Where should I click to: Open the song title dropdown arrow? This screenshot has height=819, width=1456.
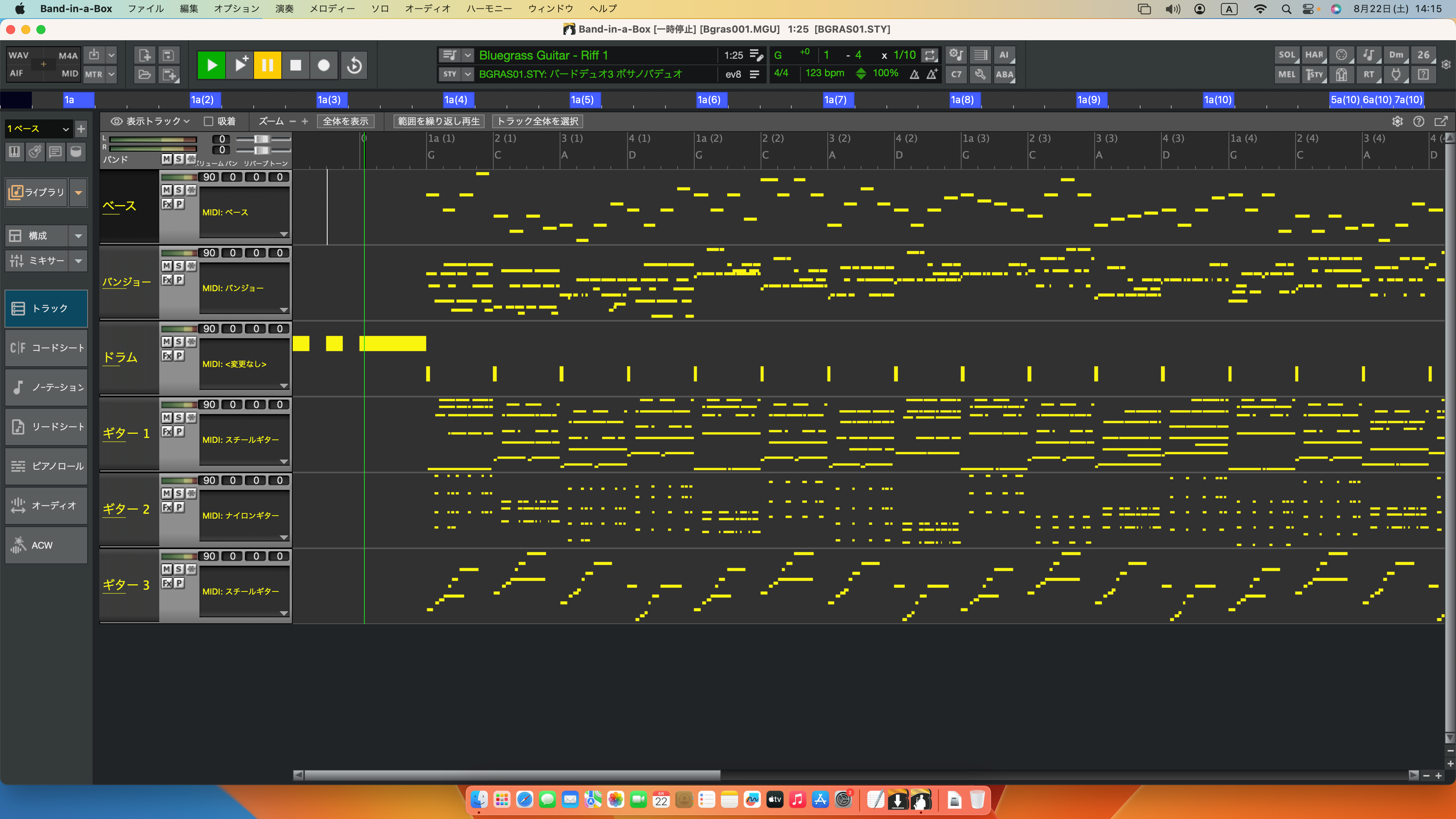tap(468, 55)
